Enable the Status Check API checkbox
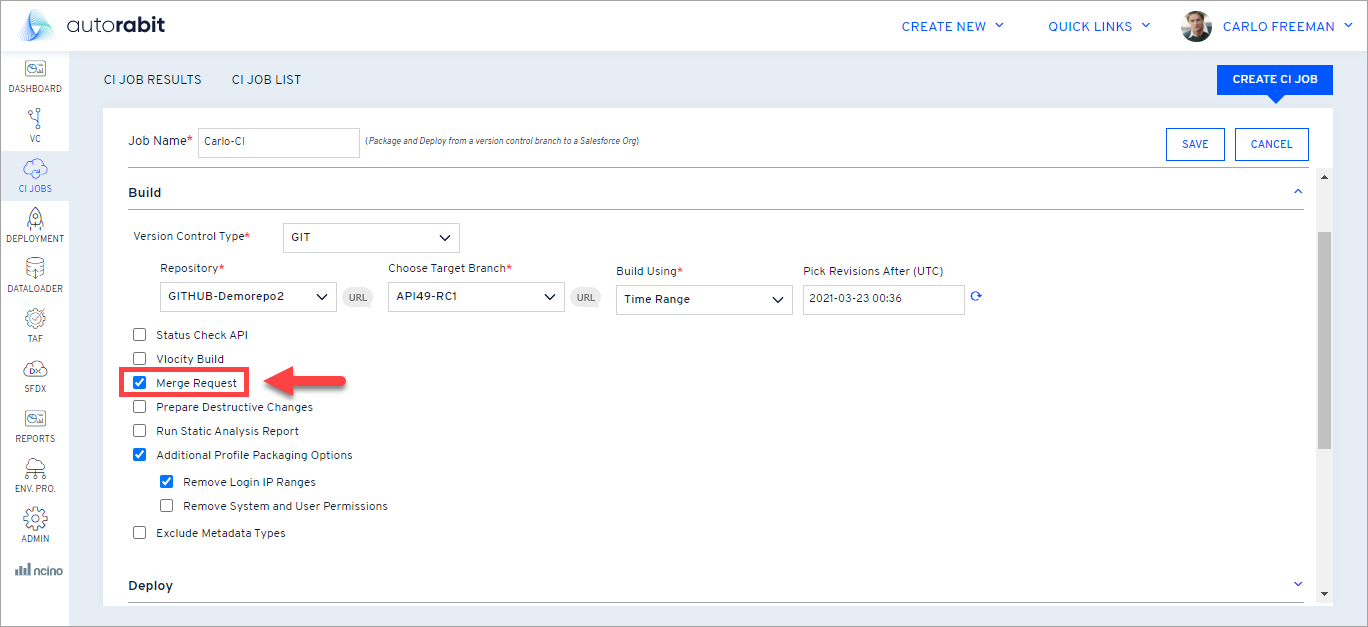Screen dimensions: 1368x627 click(140, 335)
